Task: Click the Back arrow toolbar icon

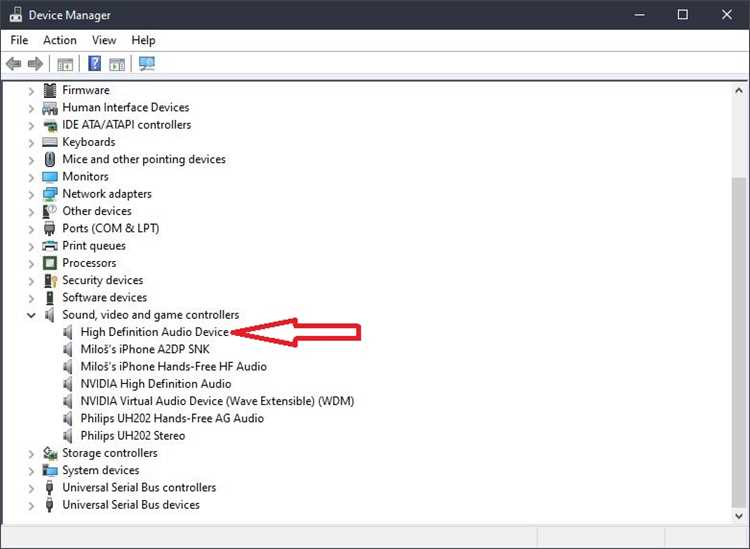Action: (13, 64)
